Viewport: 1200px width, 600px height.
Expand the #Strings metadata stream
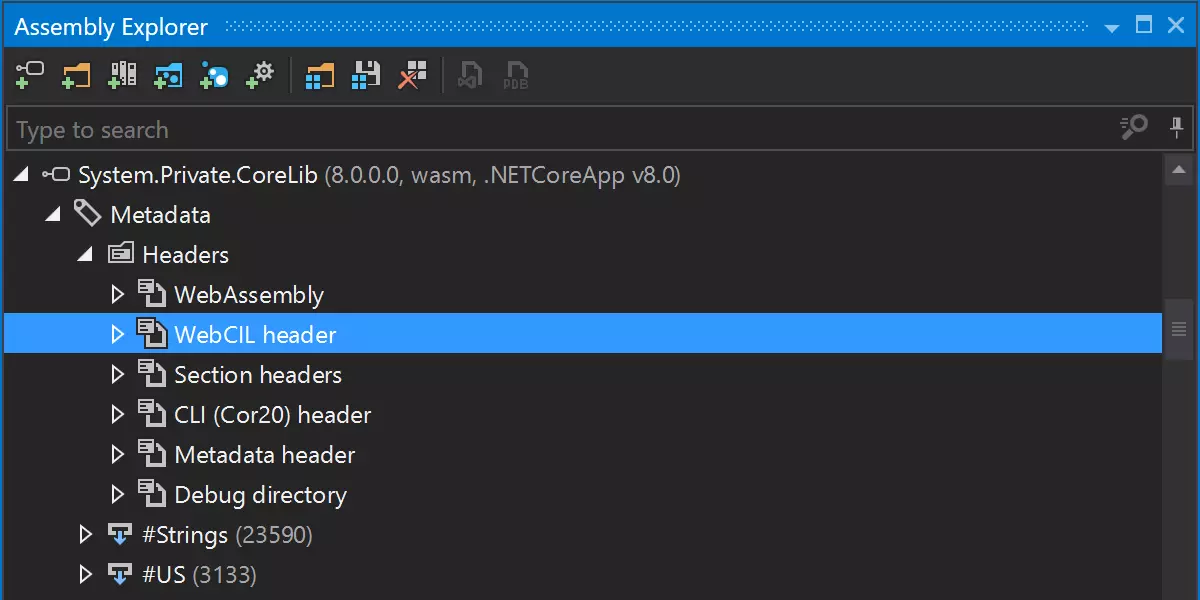coord(86,535)
